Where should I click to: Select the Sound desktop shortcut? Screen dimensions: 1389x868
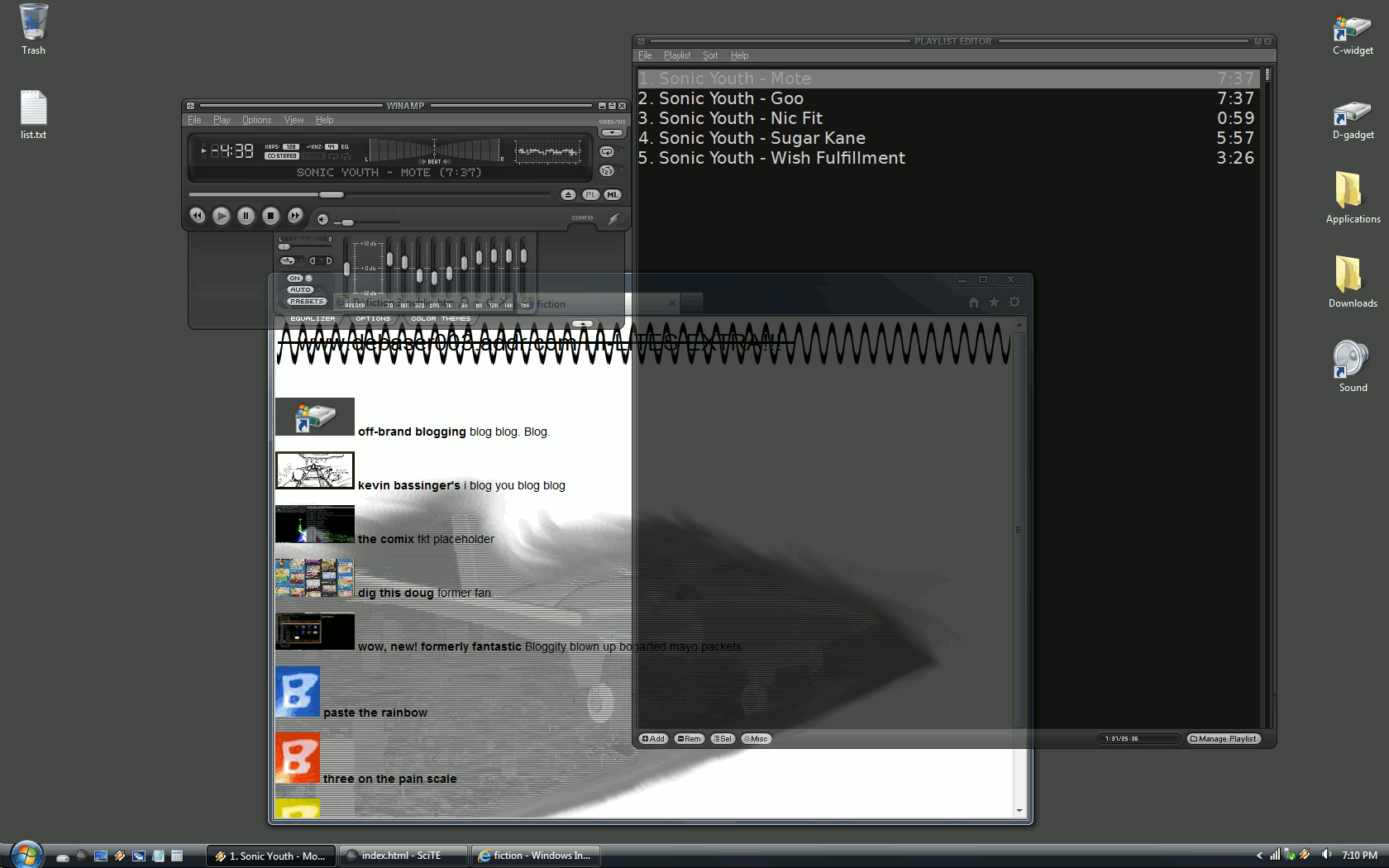(x=1353, y=366)
